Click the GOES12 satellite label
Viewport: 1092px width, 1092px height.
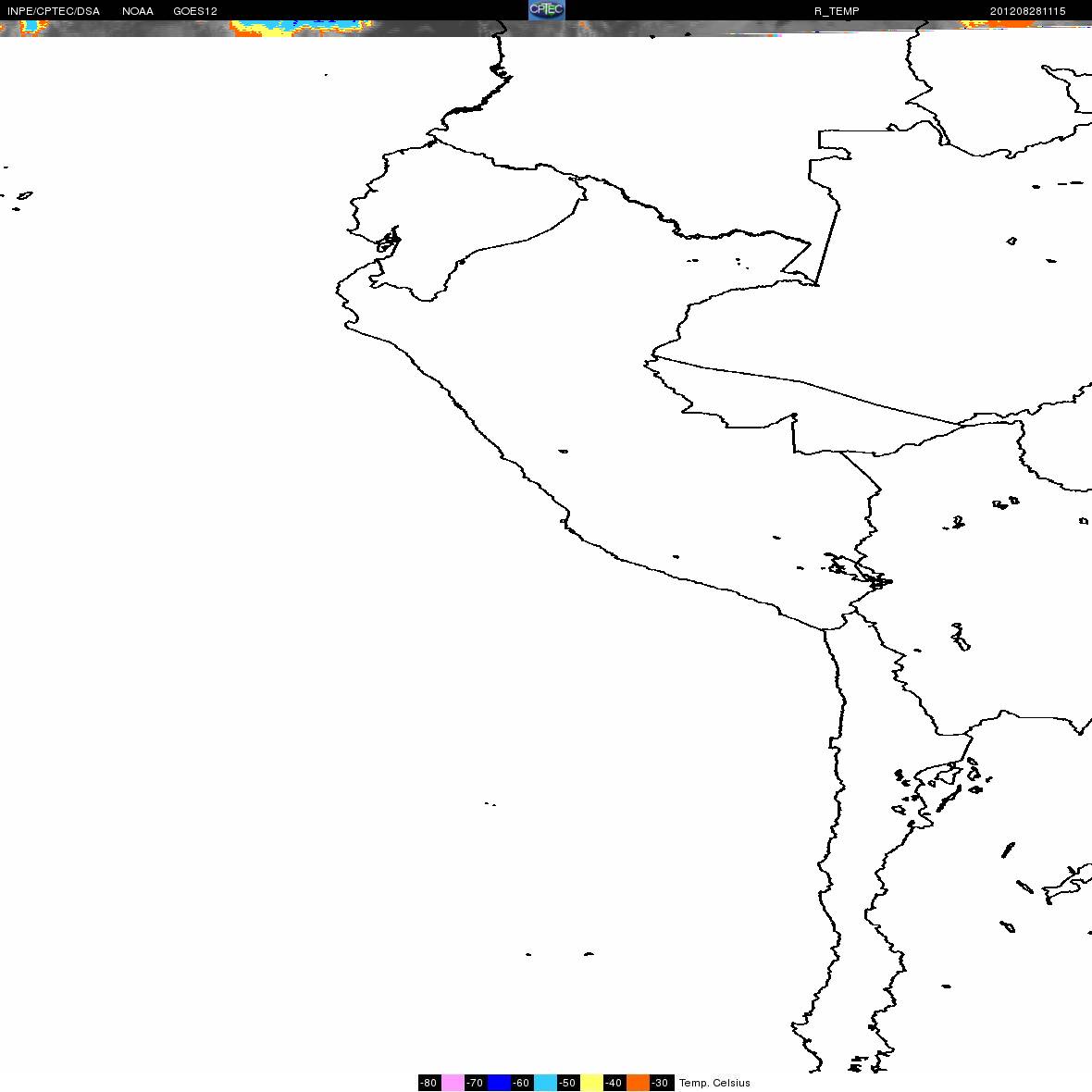coord(195,11)
